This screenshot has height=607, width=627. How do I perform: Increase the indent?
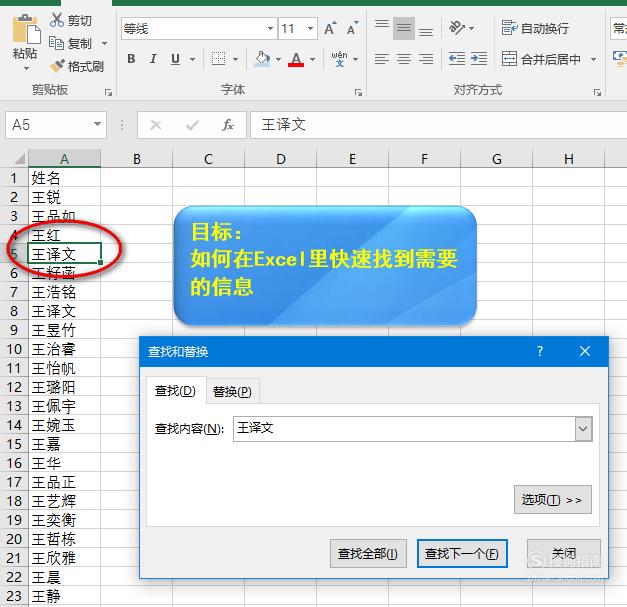(479, 59)
